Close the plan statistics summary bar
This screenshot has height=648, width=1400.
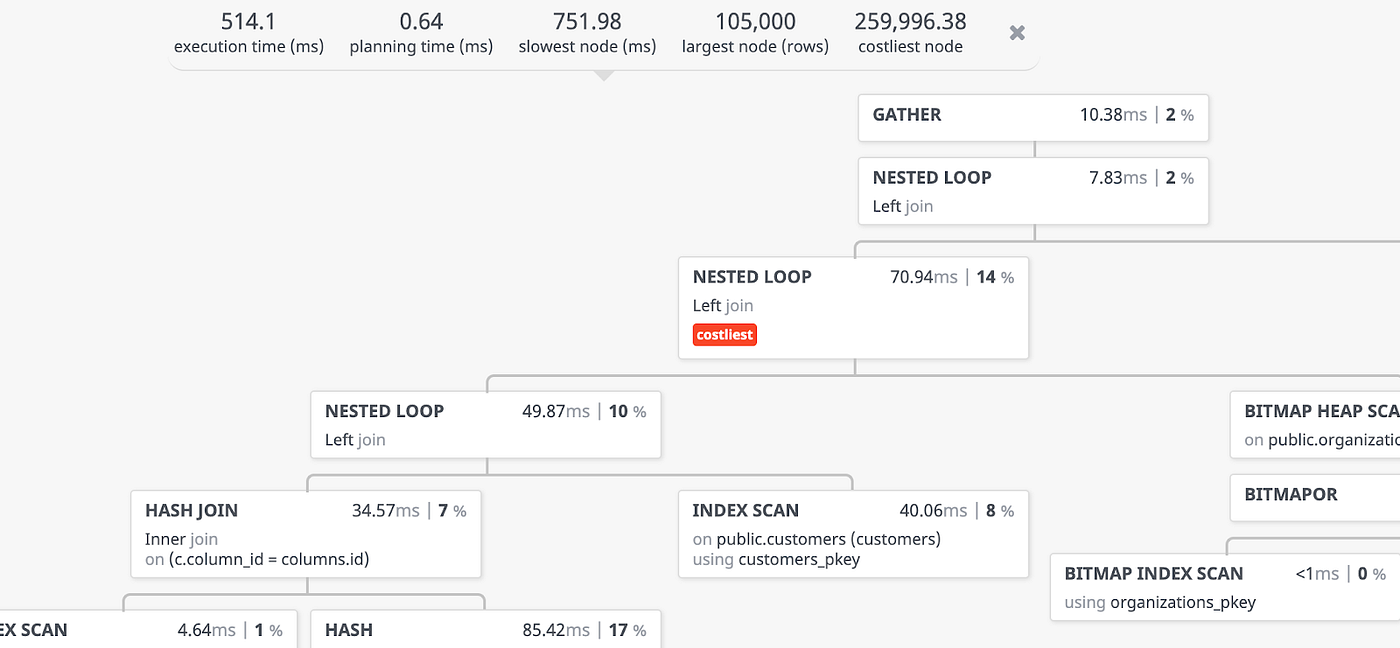[x=1017, y=33]
